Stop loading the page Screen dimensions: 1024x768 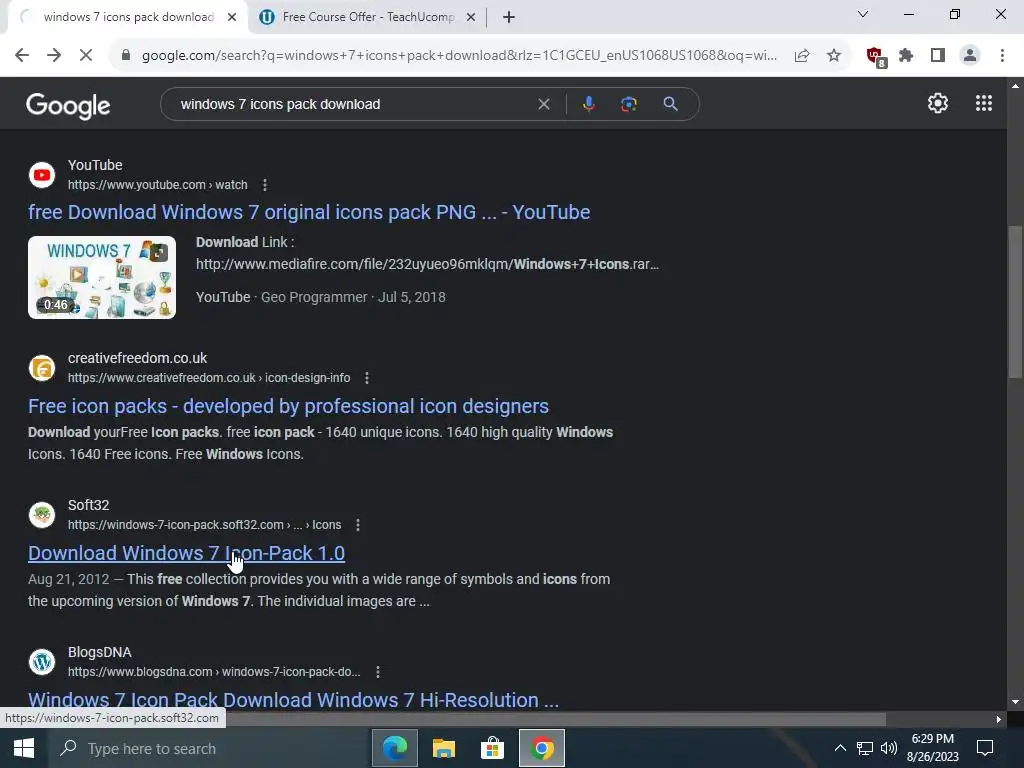coord(86,56)
